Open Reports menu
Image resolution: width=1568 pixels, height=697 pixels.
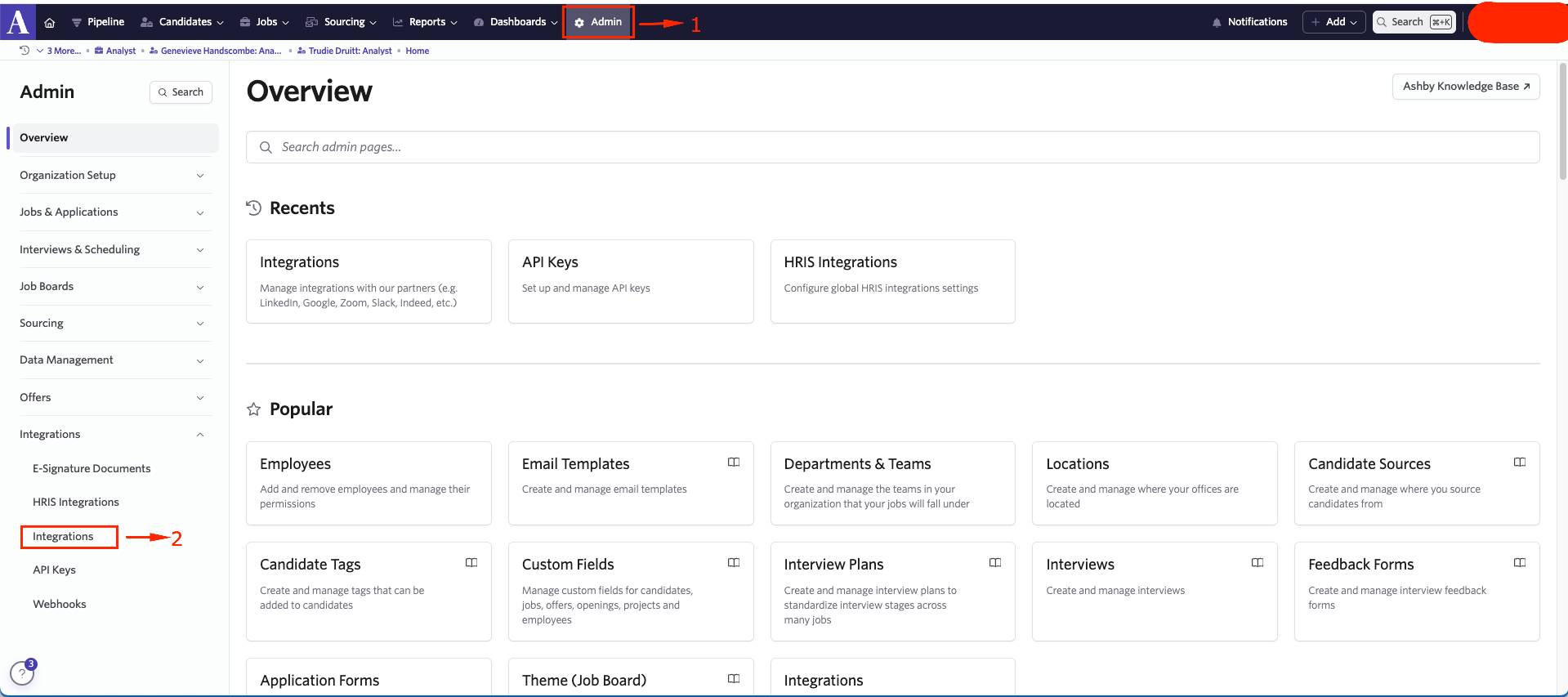pos(425,22)
